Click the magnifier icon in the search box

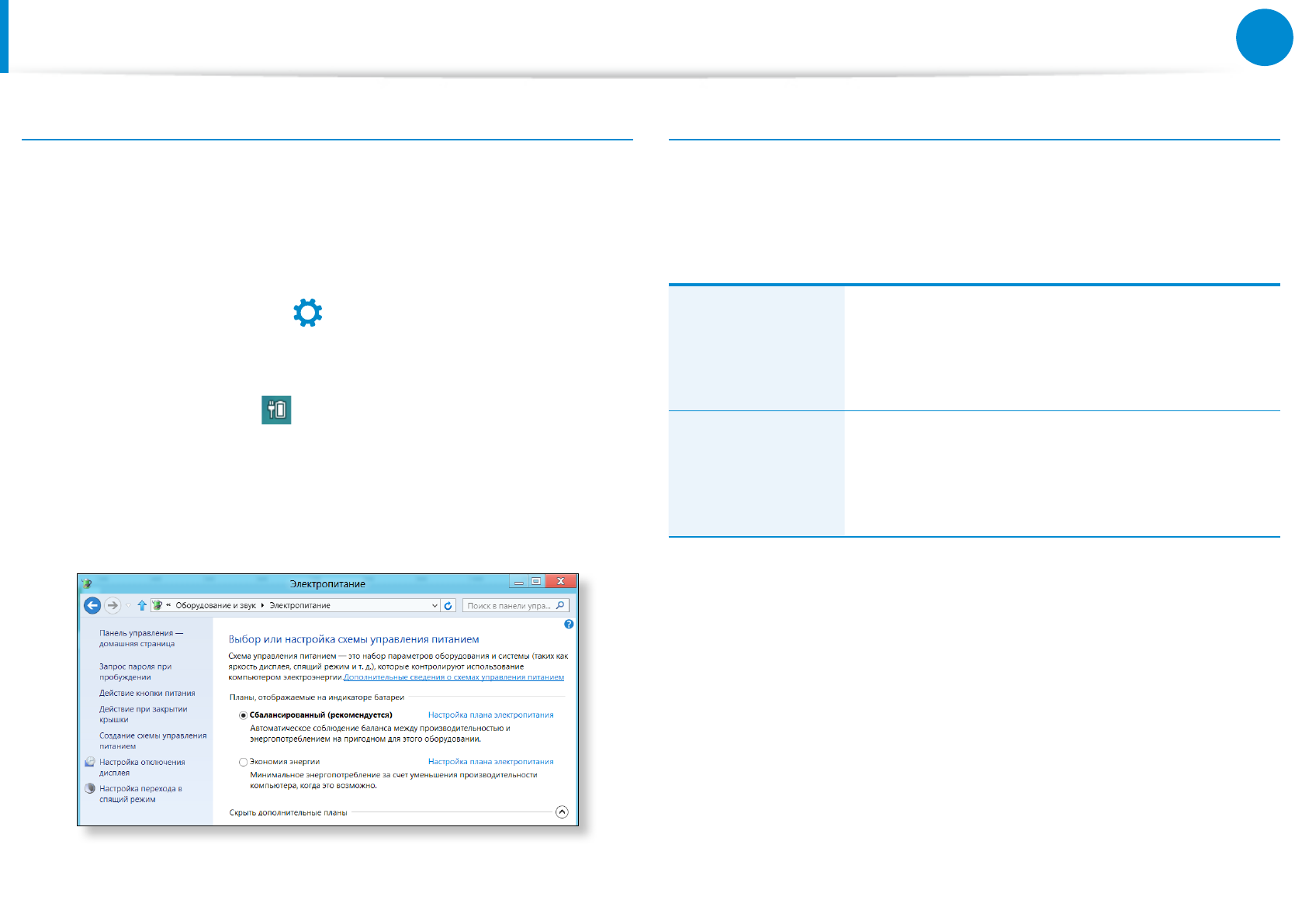pos(560,605)
